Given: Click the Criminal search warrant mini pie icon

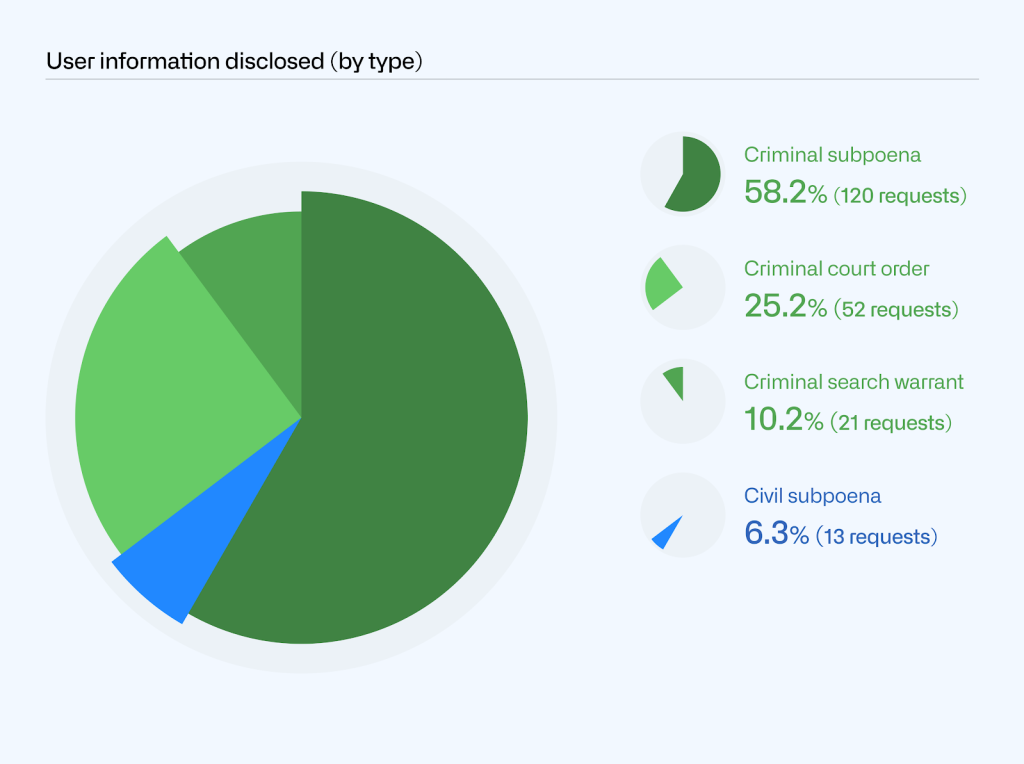Looking at the screenshot, I should (x=682, y=401).
